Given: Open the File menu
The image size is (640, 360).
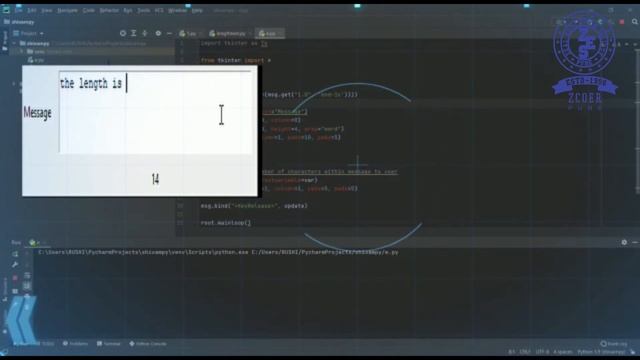Looking at the screenshot, I should [19, 11].
